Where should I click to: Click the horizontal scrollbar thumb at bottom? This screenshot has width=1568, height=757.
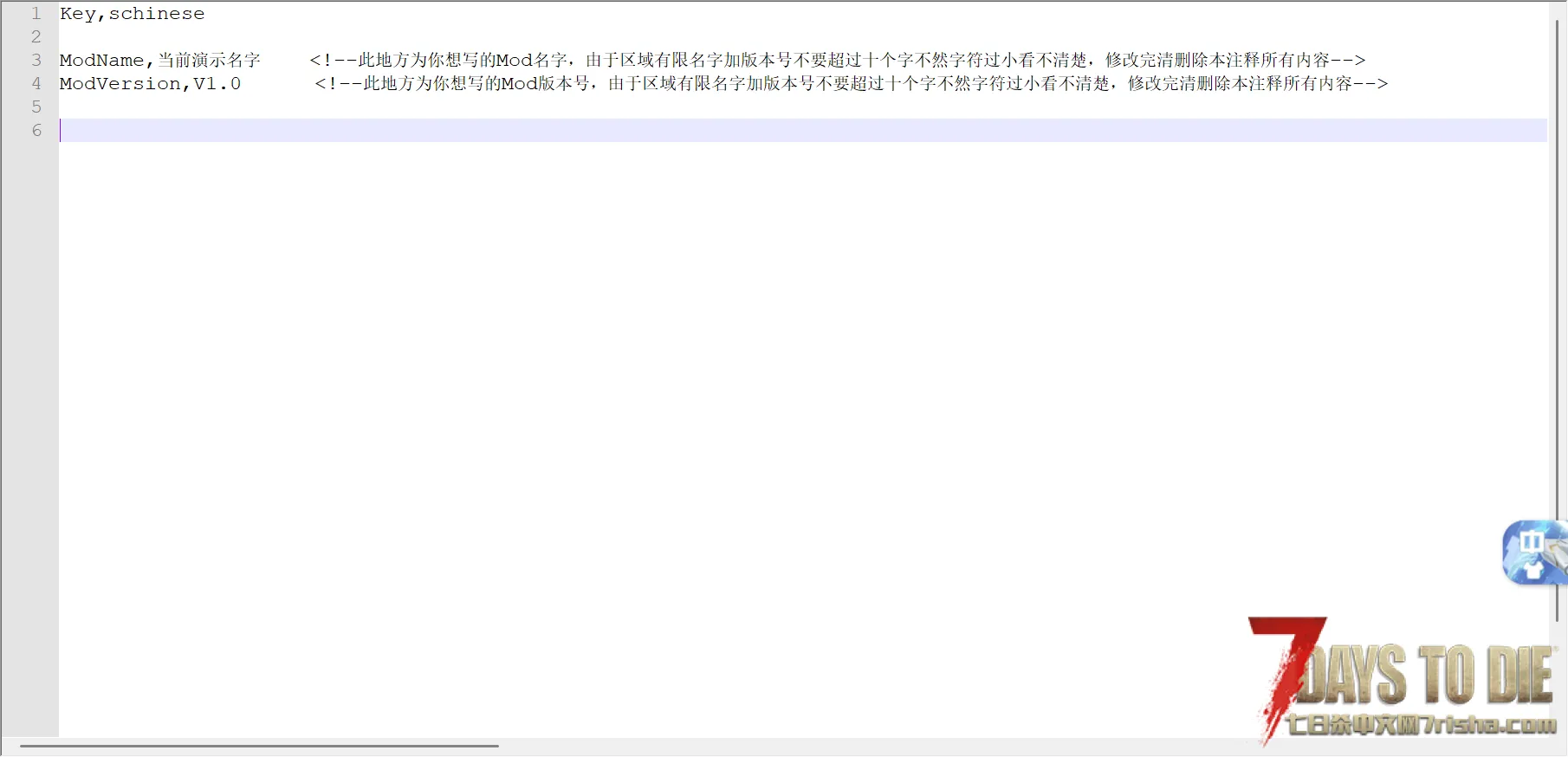(259, 746)
